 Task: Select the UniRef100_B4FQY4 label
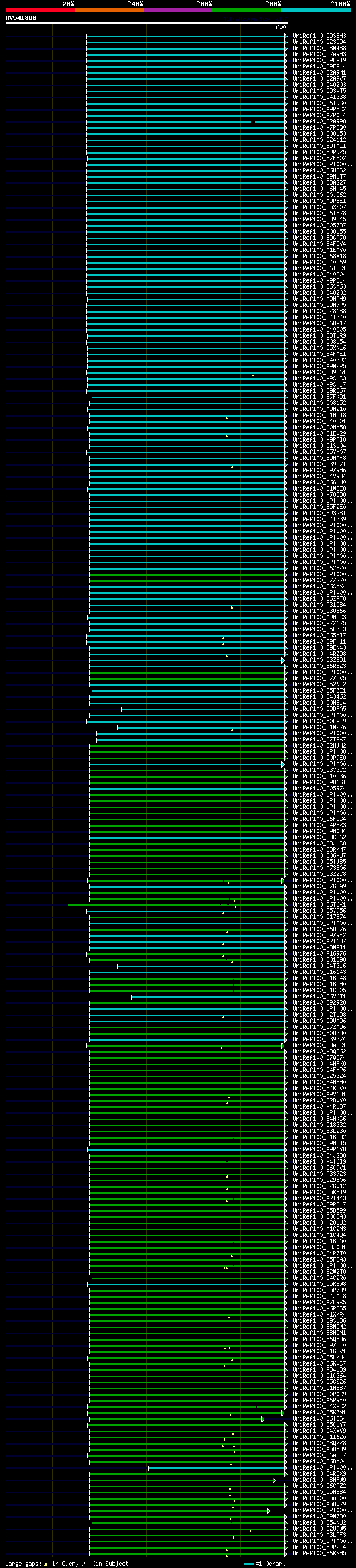pos(319,244)
